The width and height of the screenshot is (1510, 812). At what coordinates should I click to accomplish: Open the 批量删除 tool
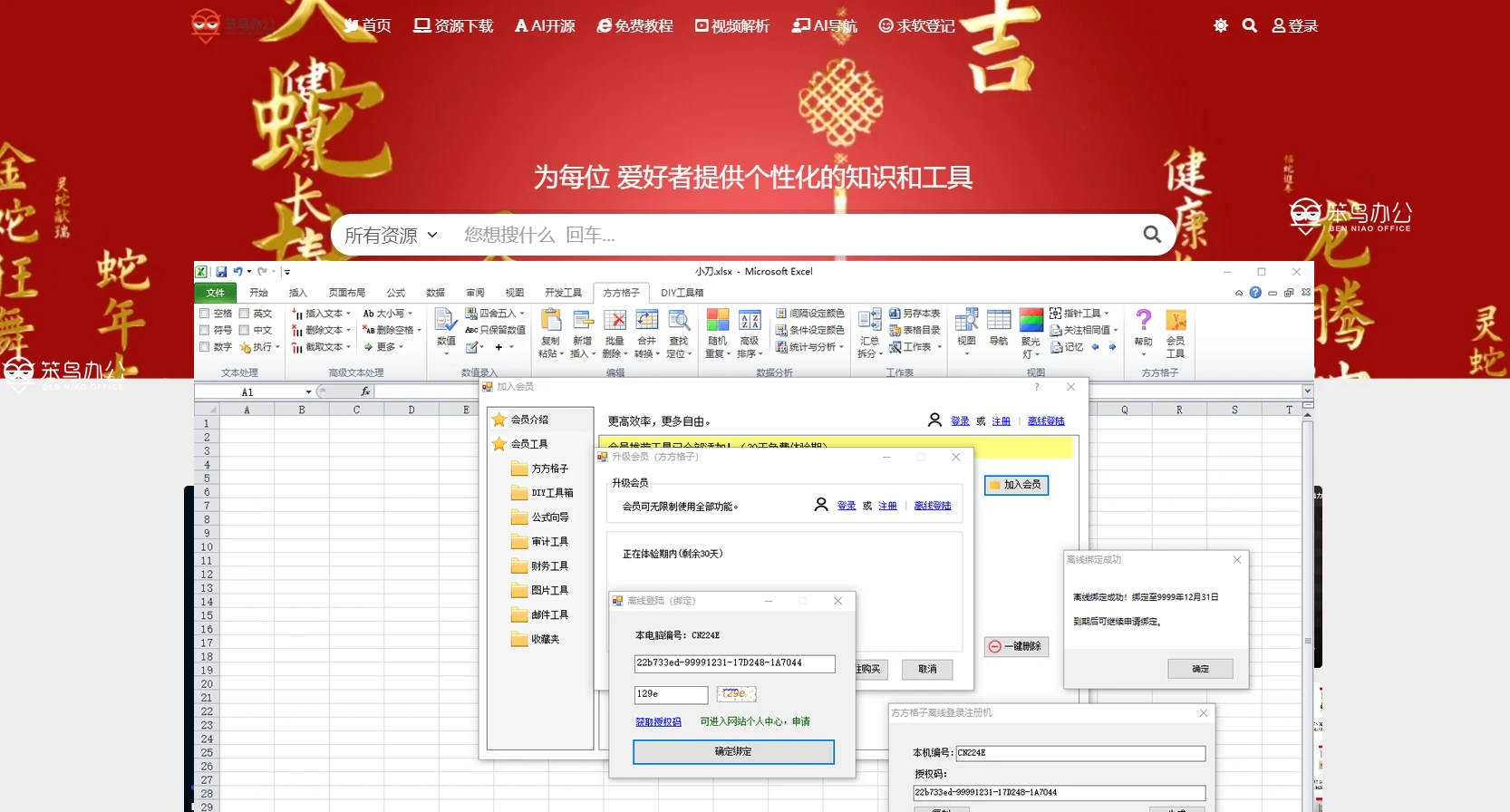615,333
